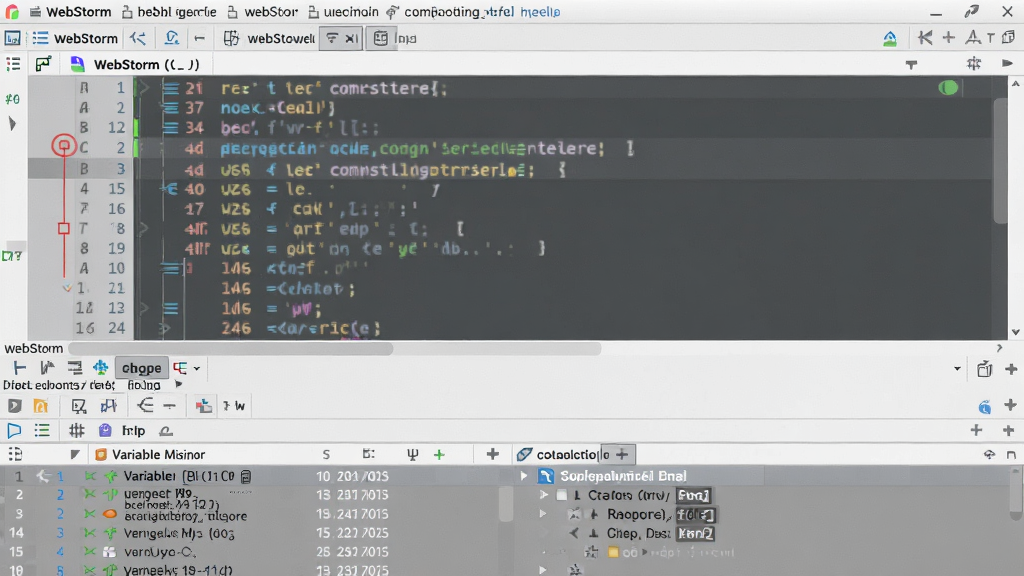Image resolution: width=1024 pixels, height=576 pixels.
Task: Click the horizontal scrollbar thumb below the editor
Action: 231,349
